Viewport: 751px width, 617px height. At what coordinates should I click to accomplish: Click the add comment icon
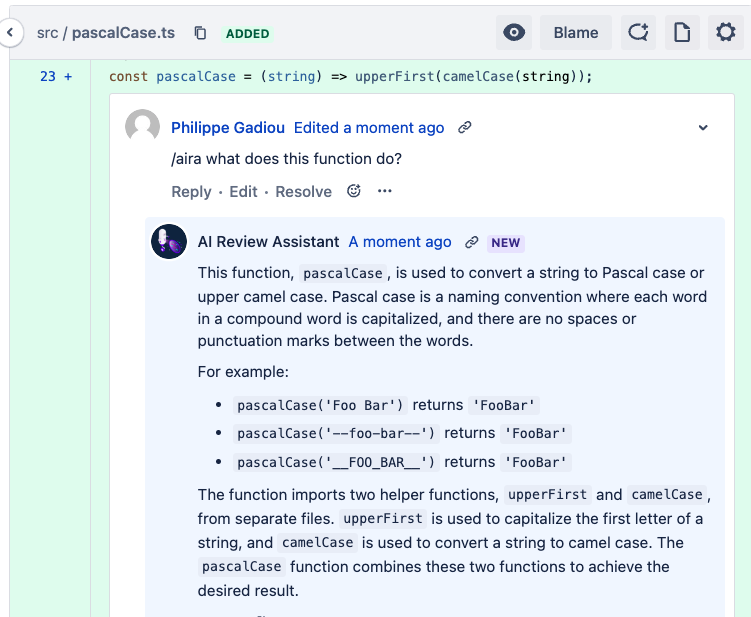[x=637, y=33]
